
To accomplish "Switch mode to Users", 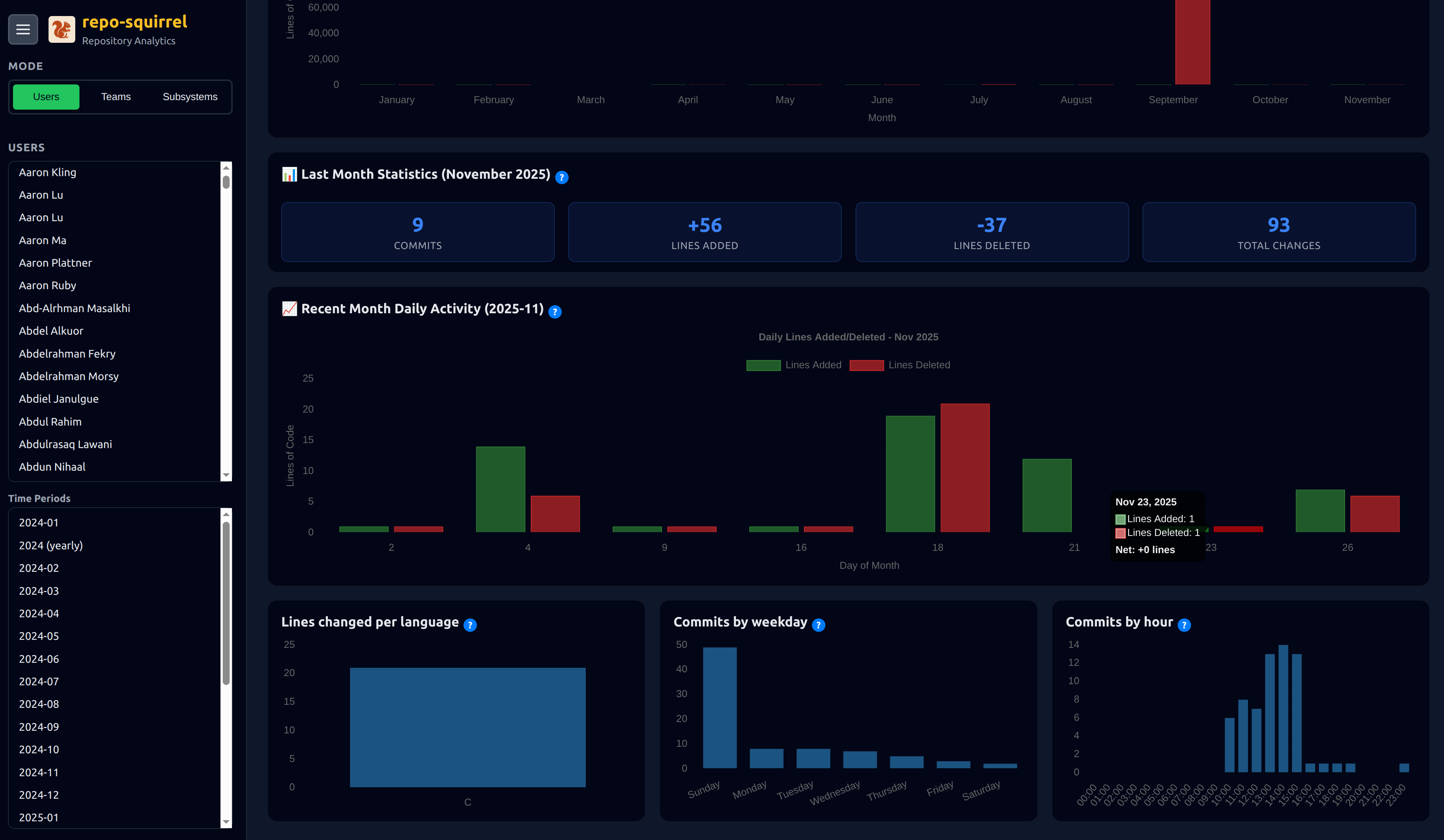I will coord(46,97).
